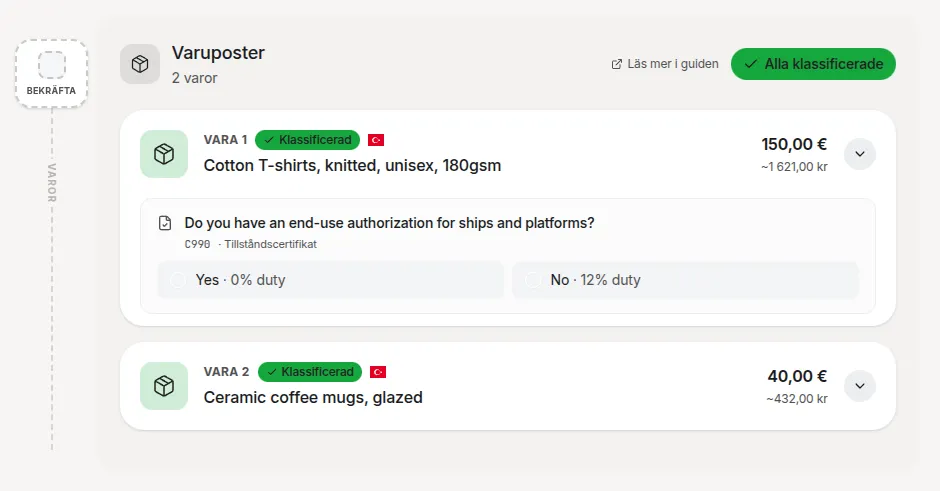The width and height of the screenshot is (940, 491).
Task: Click the 'Cotton T-shirts, knitted, unisex, 180gsm' title
Action: 352,166
